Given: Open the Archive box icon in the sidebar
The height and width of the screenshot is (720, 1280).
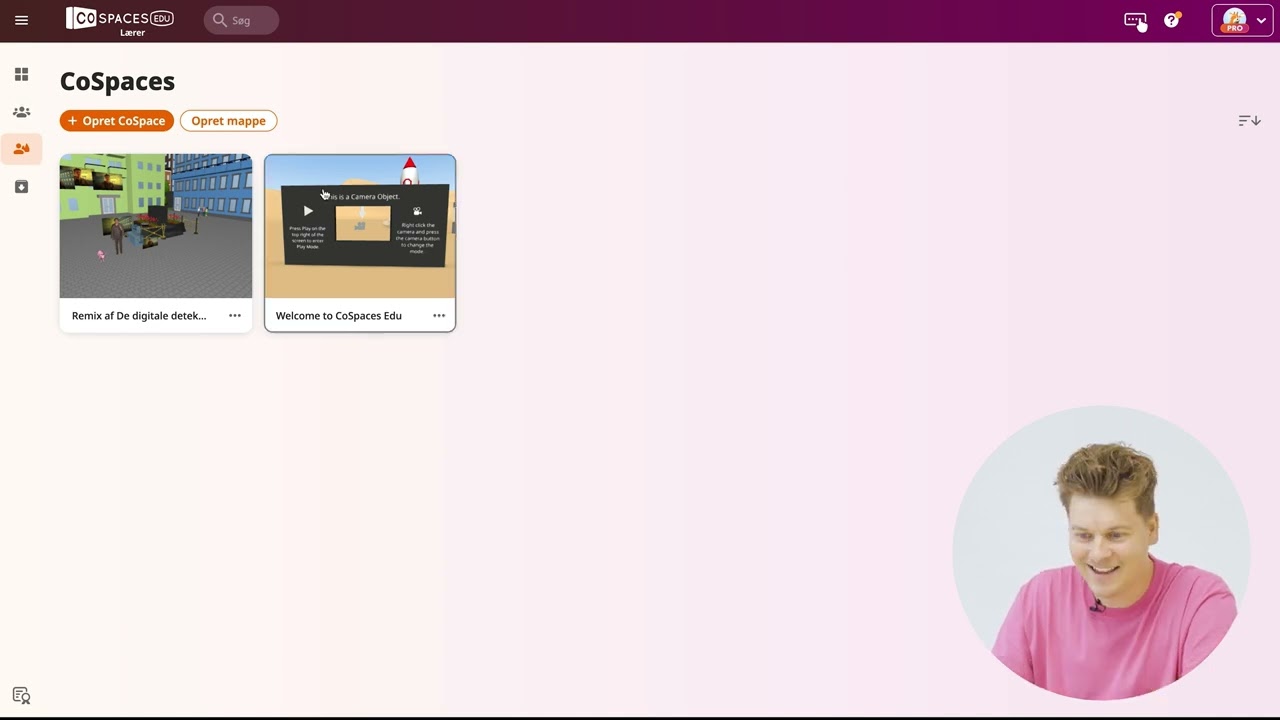Looking at the screenshot, I should pyautogui.click(x=21, y=187).
